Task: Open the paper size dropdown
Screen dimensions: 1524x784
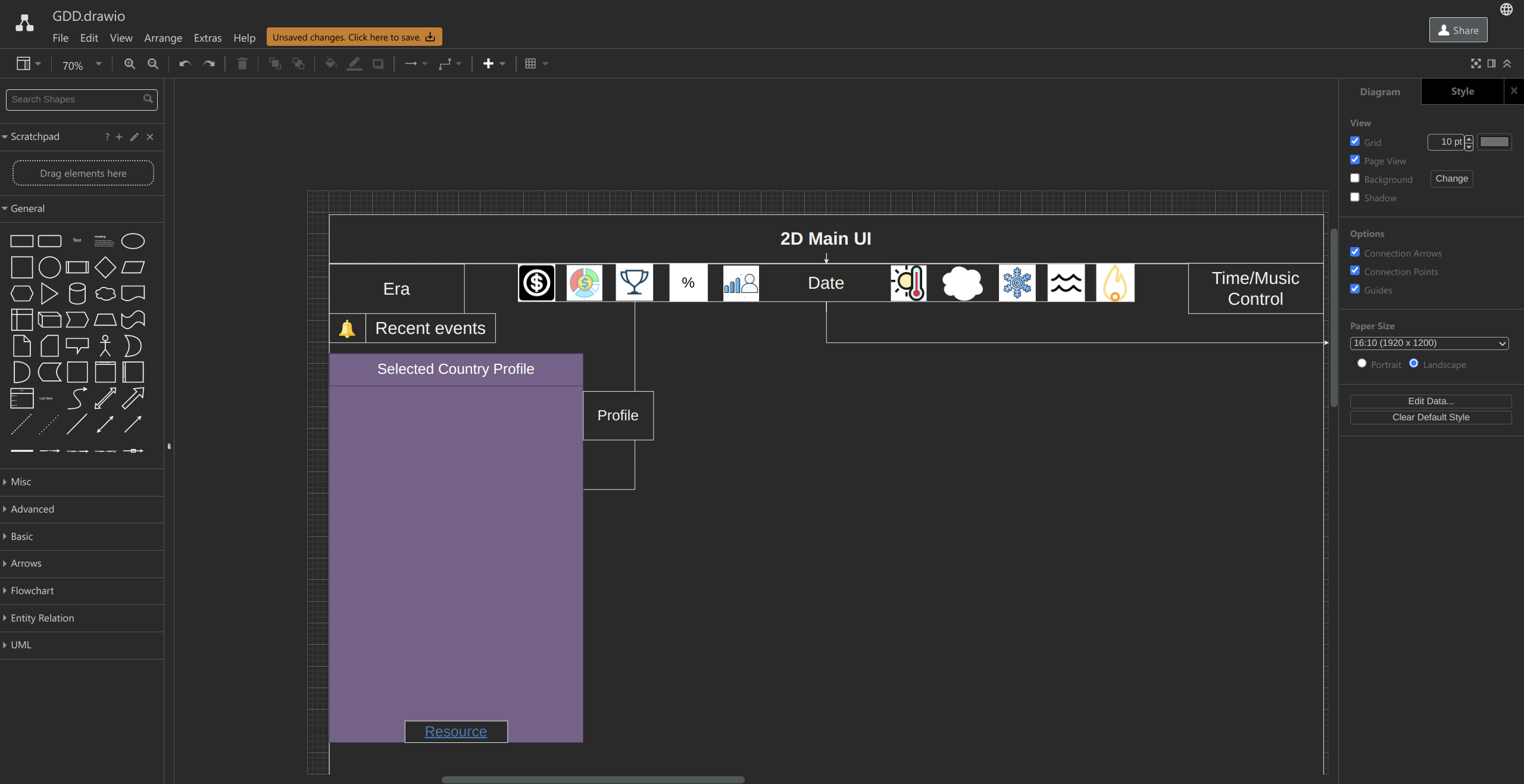Action: point(1428,343)
